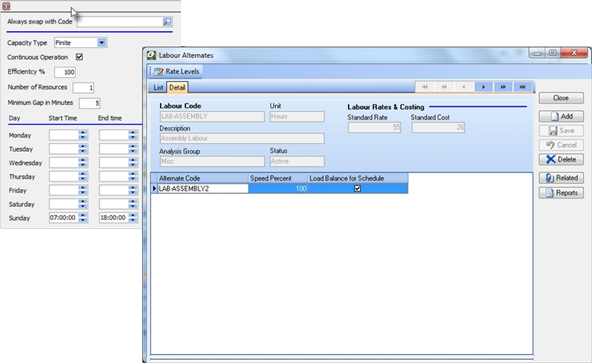Click the Save button
Screen dimensions: 592x364
point(561,131)
